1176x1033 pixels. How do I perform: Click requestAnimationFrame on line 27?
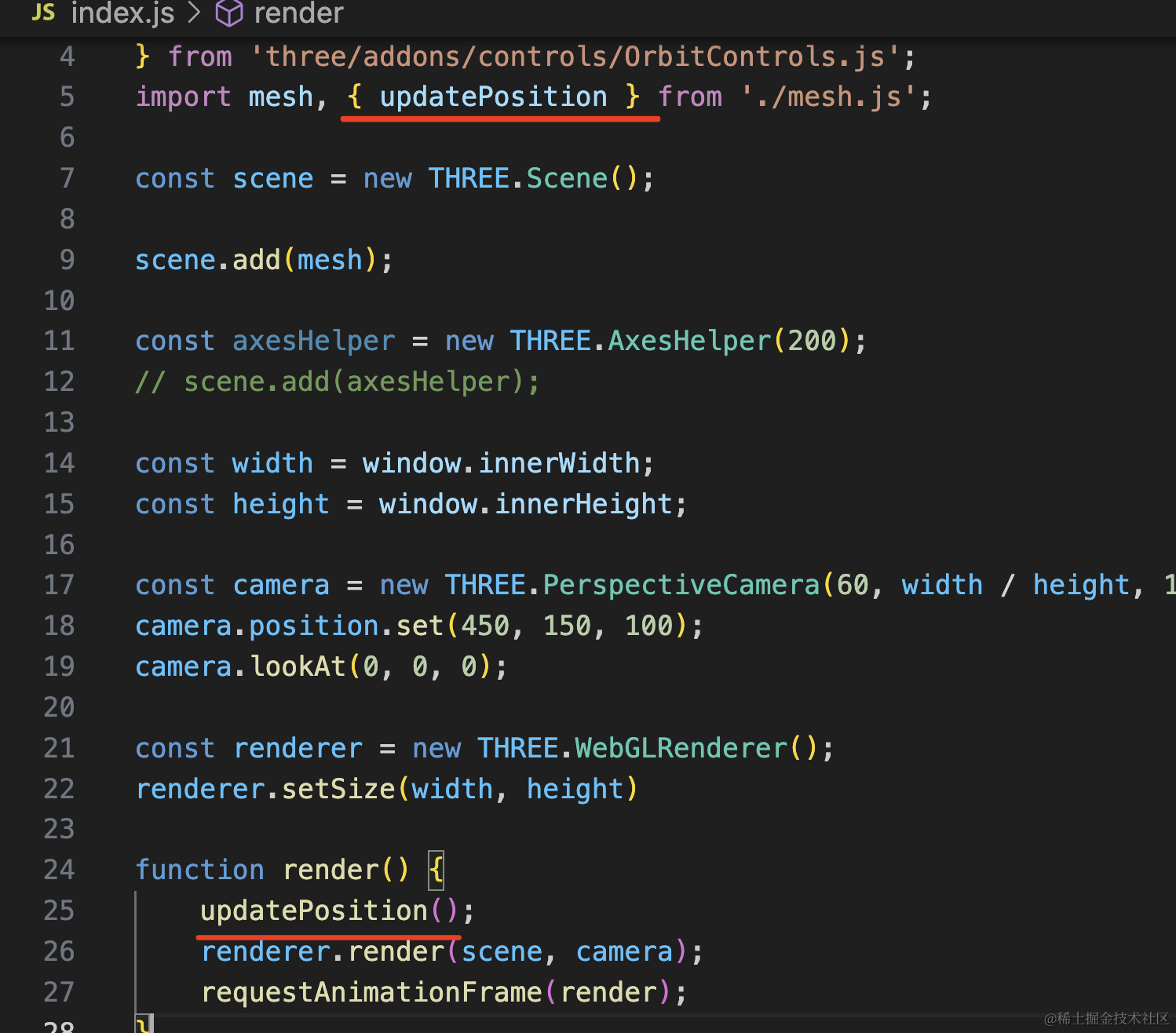371,992
